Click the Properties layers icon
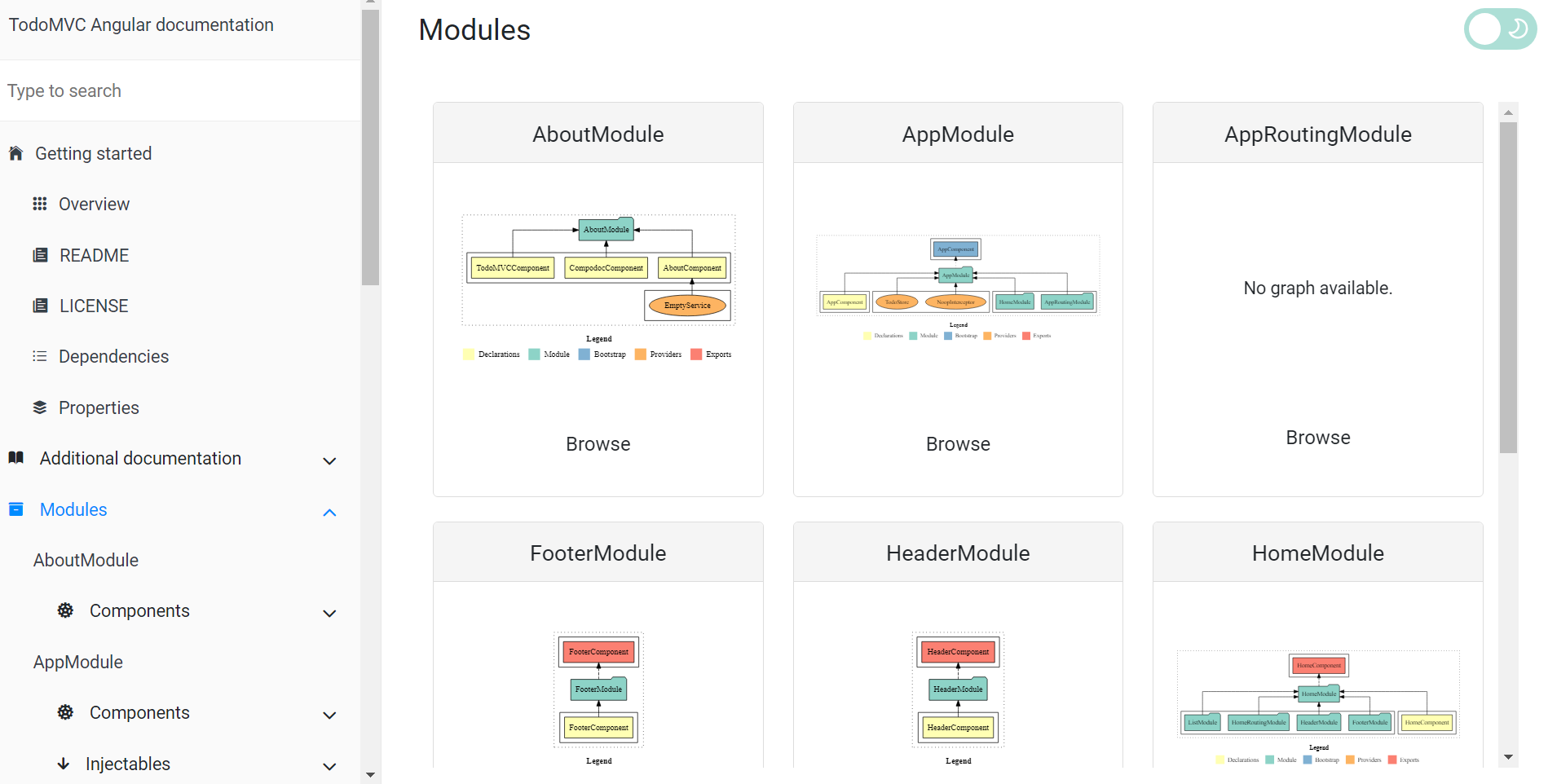 tap(40, 407)
